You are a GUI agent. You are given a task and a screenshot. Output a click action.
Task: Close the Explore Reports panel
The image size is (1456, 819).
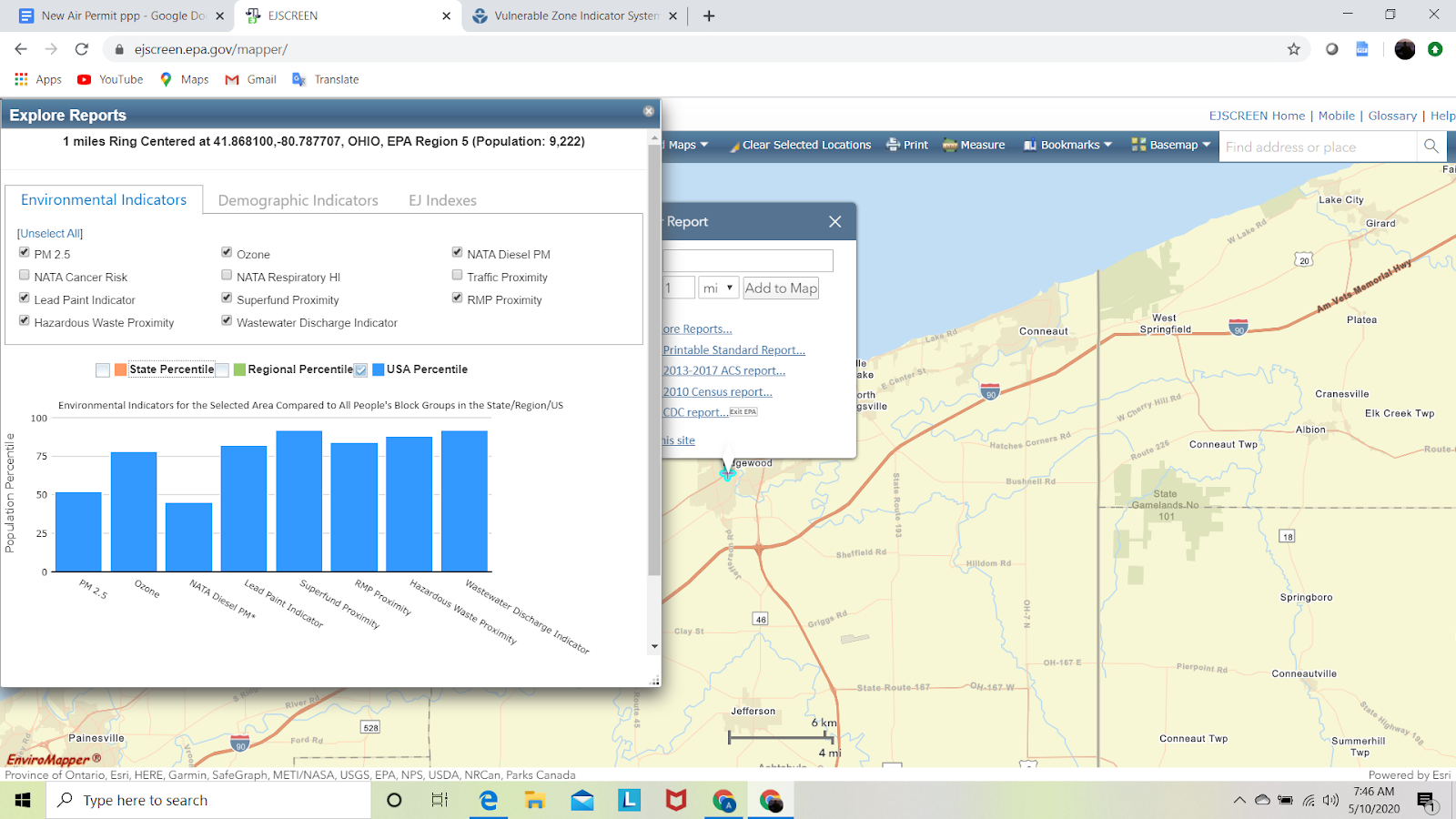pos(649,111)
